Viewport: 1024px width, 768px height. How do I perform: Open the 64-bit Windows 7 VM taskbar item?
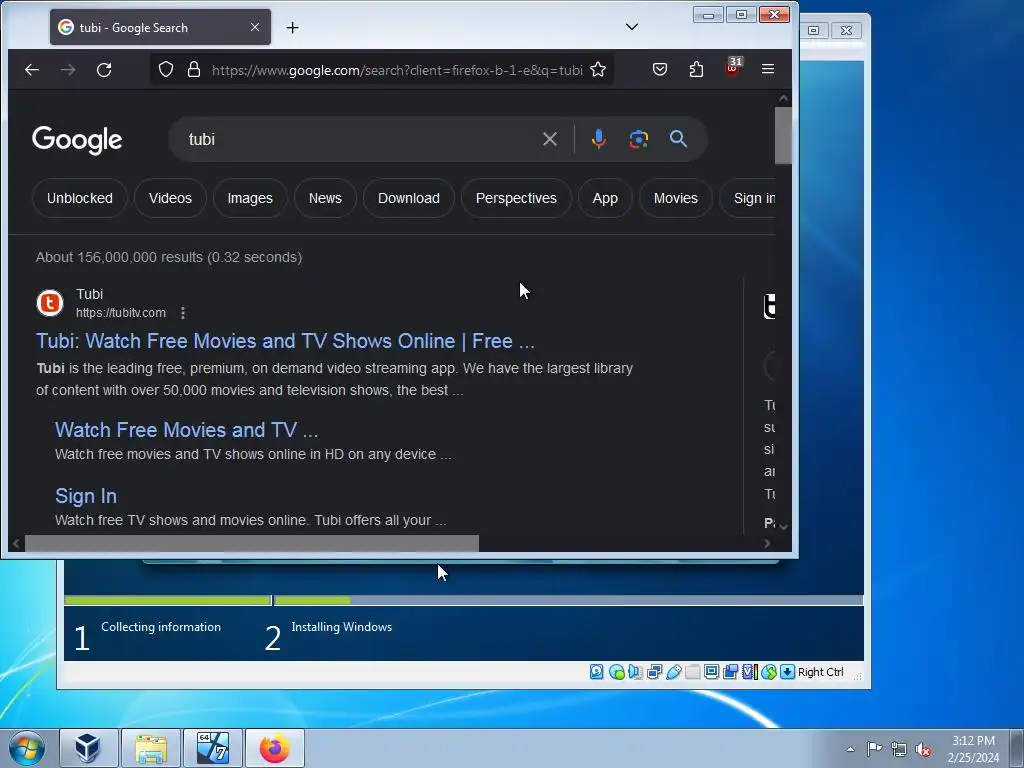212,748
